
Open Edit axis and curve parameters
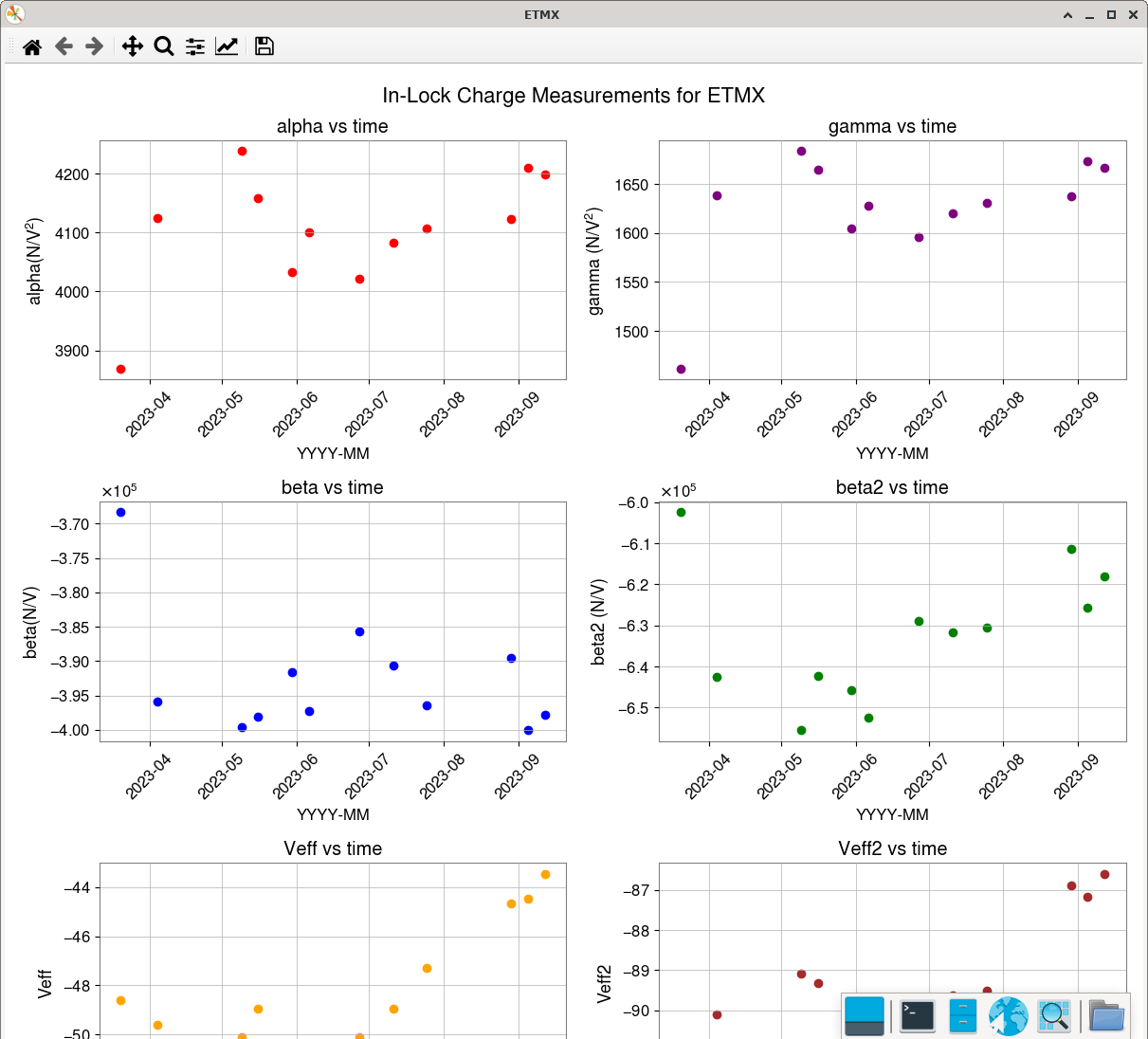(x=227, y=46)
